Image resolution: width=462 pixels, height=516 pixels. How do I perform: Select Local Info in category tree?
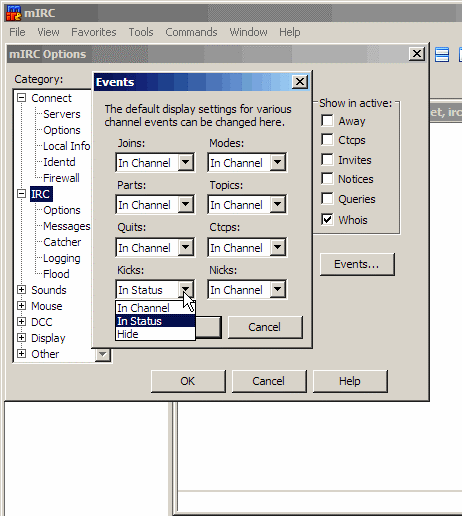click(x=67, y=146)
